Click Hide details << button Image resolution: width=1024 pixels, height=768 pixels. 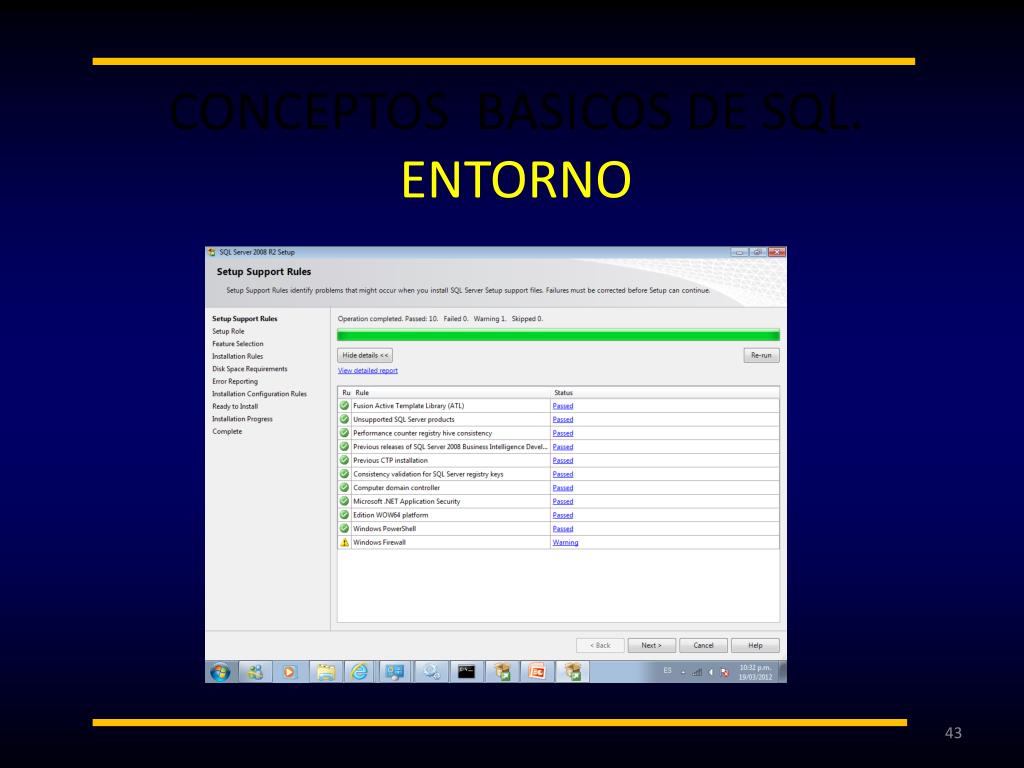pos(365,355)
